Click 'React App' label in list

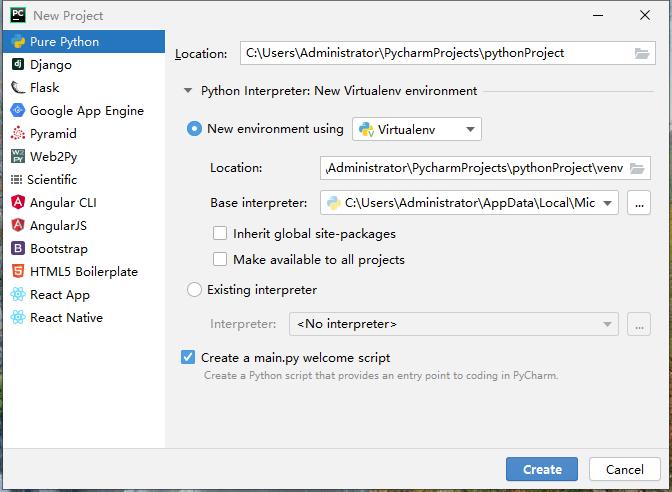pyautogui.click(x=60, y=295)
